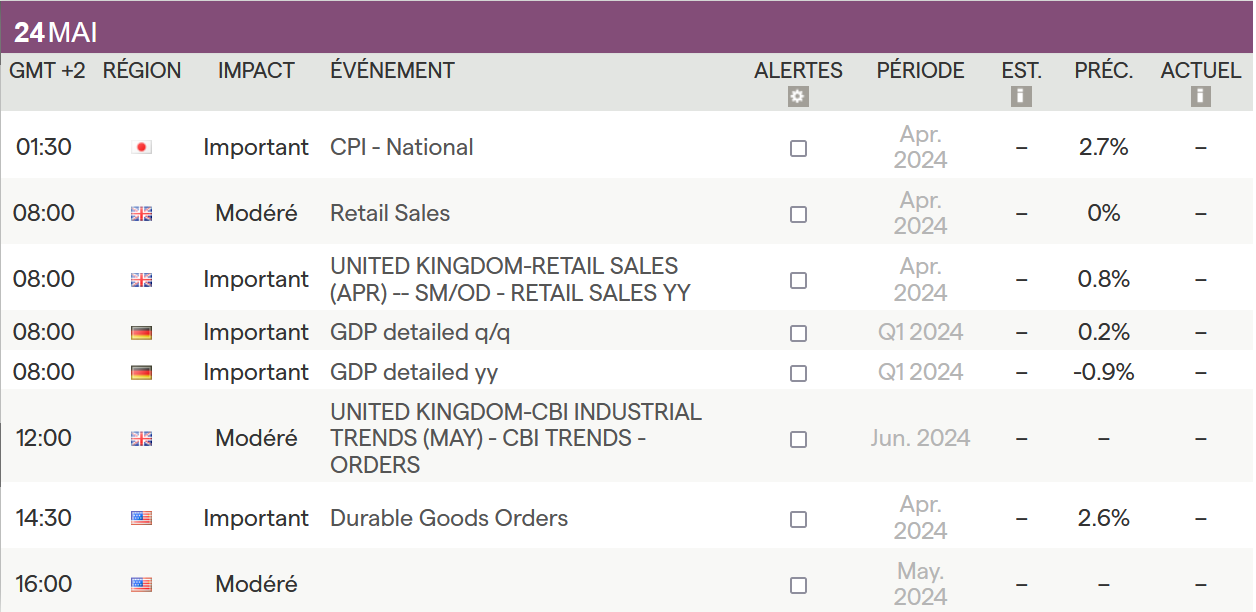This screenshot has width=1256, height=612.
Task: Click the IMPACT column header
Action: pyautogui.click(x=256, y=71)
